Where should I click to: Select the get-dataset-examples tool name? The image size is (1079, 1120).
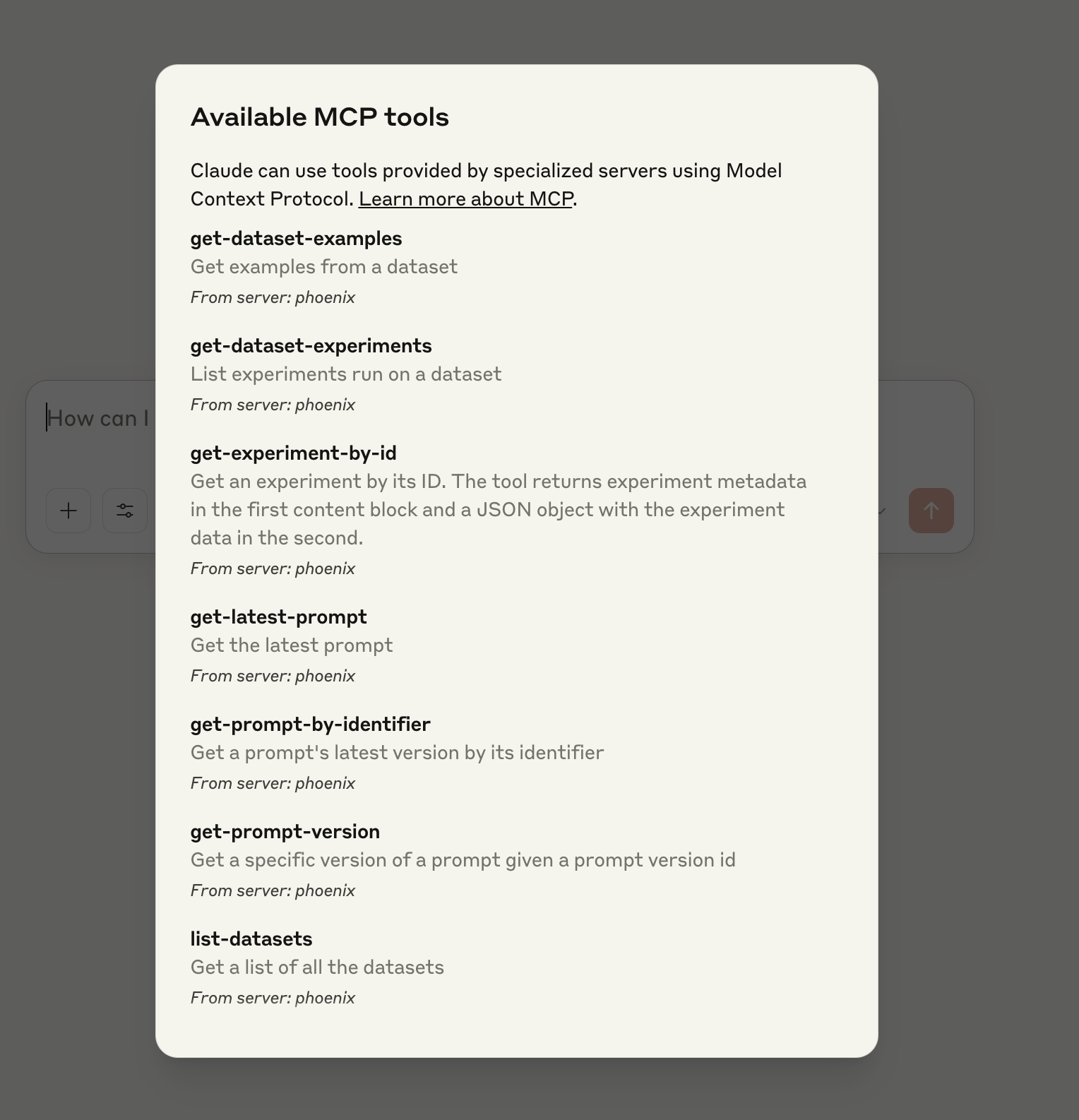pos(296,239)
